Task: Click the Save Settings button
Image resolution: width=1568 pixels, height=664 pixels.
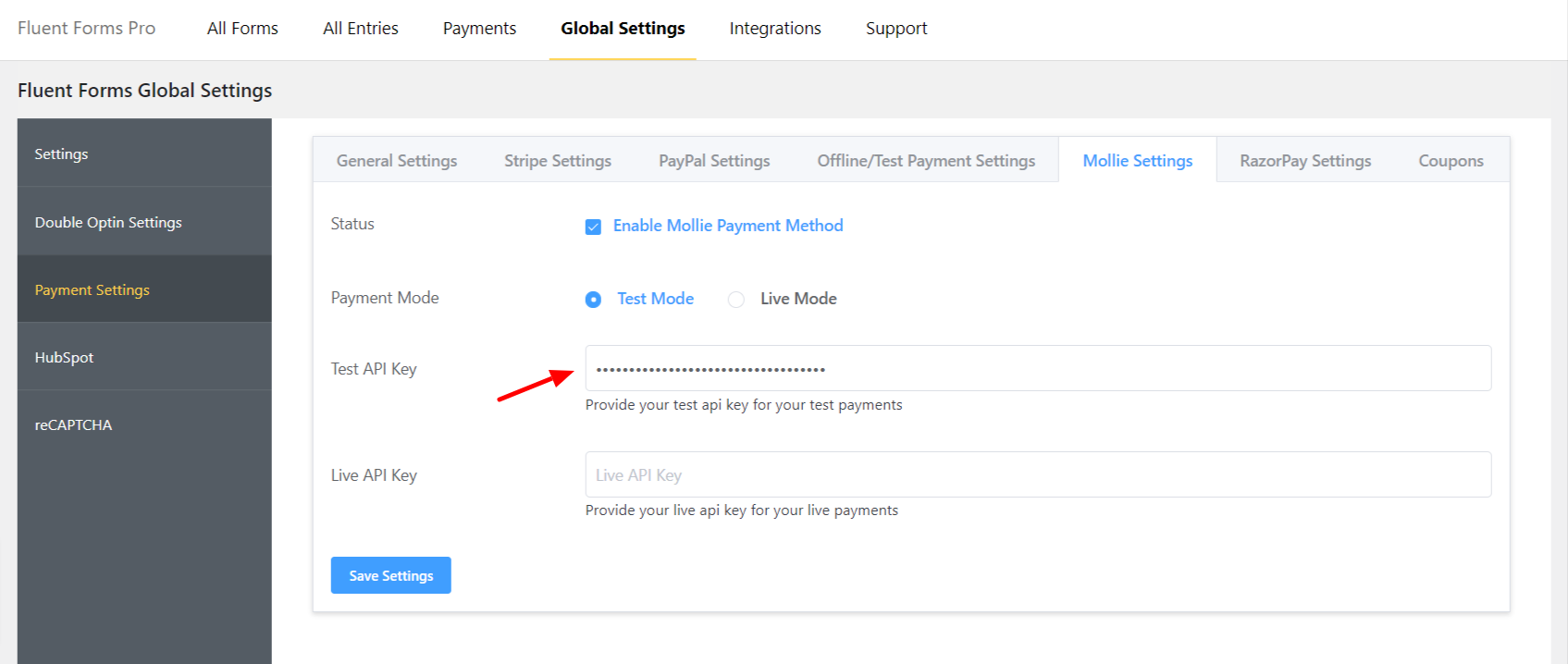Action: click(x=391, y=575)
